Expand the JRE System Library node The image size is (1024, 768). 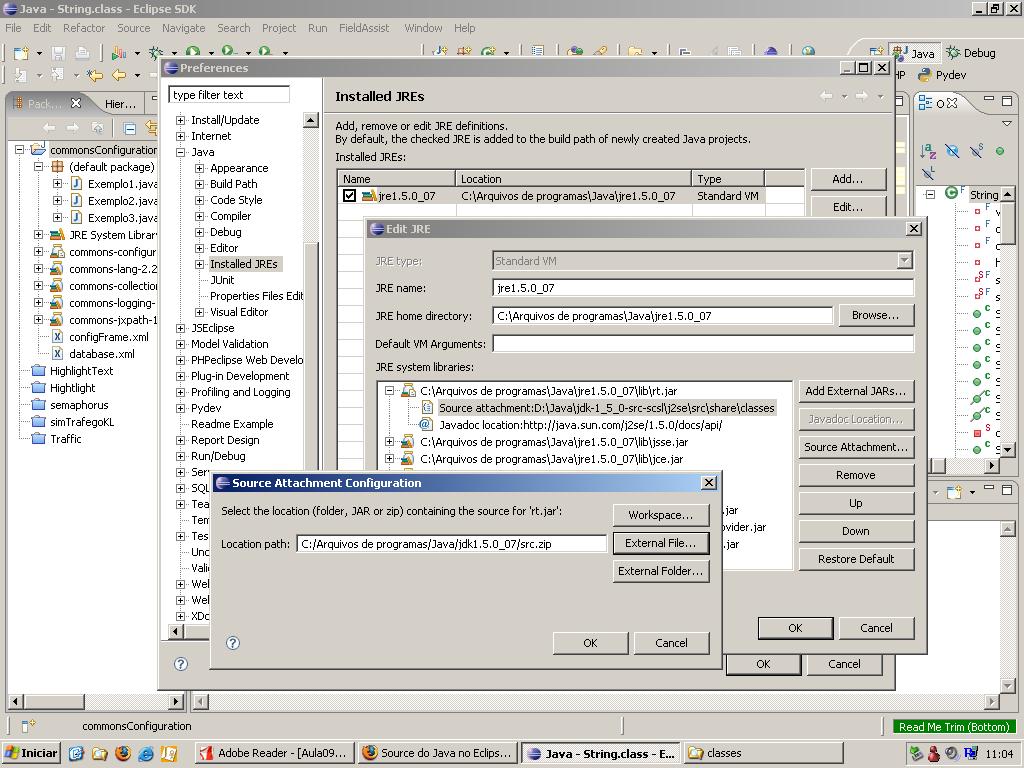[39, 234]
